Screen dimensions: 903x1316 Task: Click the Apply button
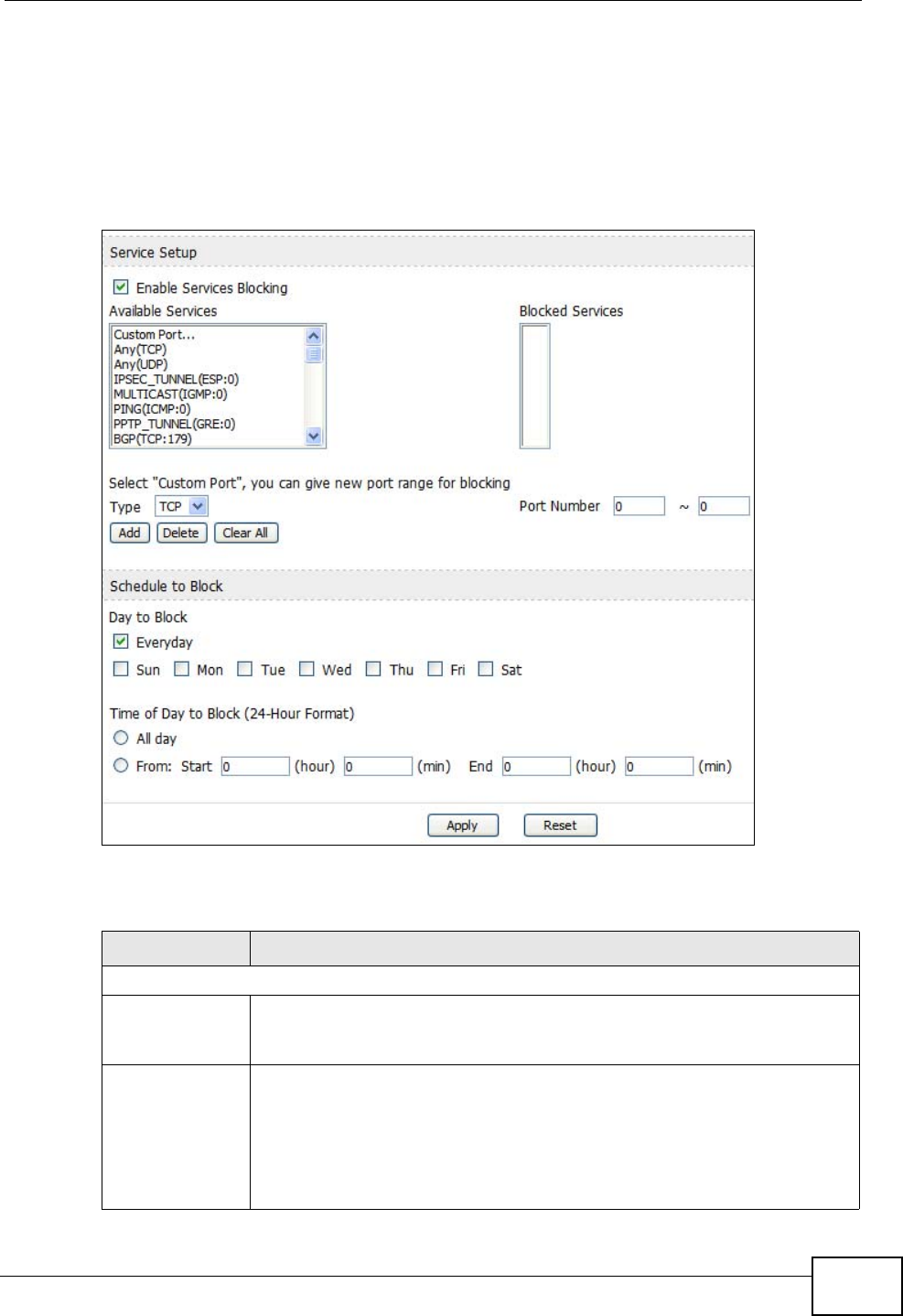pyautogui.click(x=463, y=825)
